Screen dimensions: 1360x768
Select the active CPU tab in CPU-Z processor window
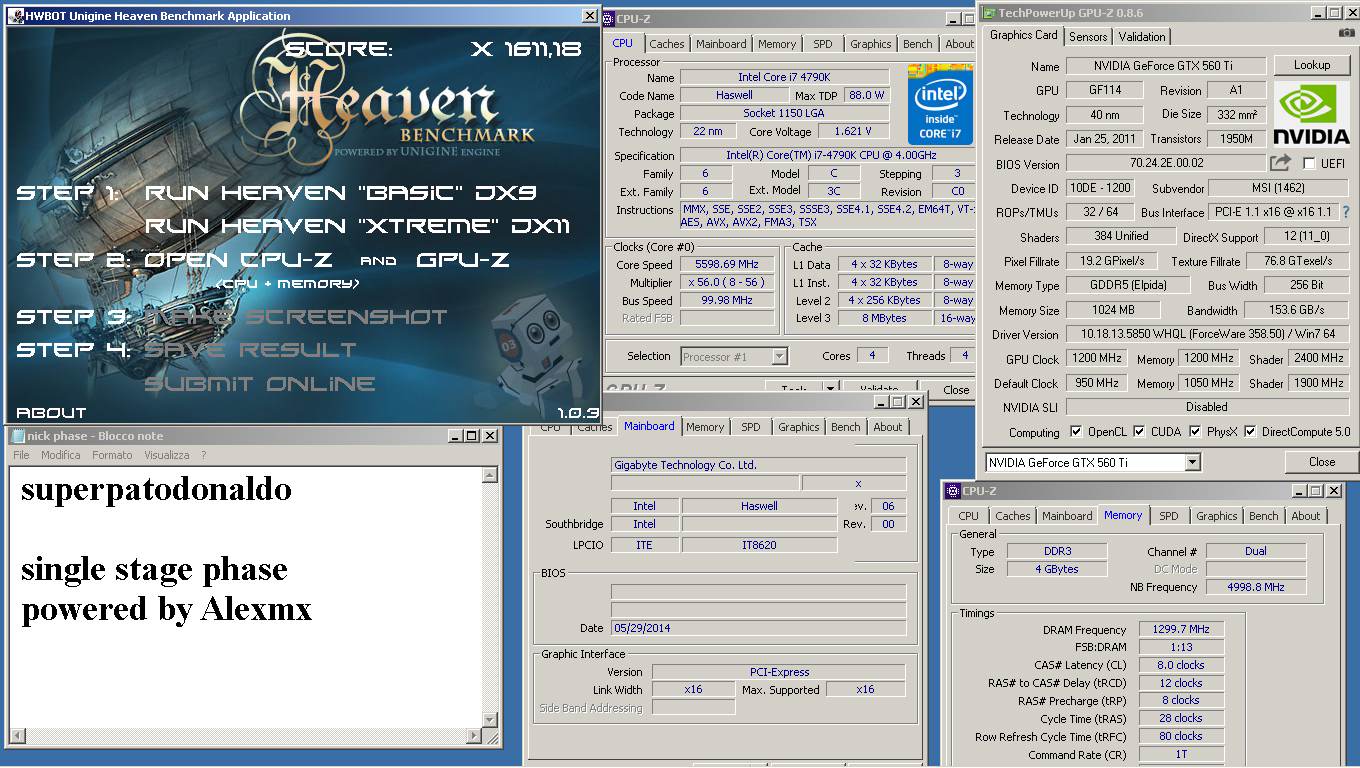[x=622, y=43]
